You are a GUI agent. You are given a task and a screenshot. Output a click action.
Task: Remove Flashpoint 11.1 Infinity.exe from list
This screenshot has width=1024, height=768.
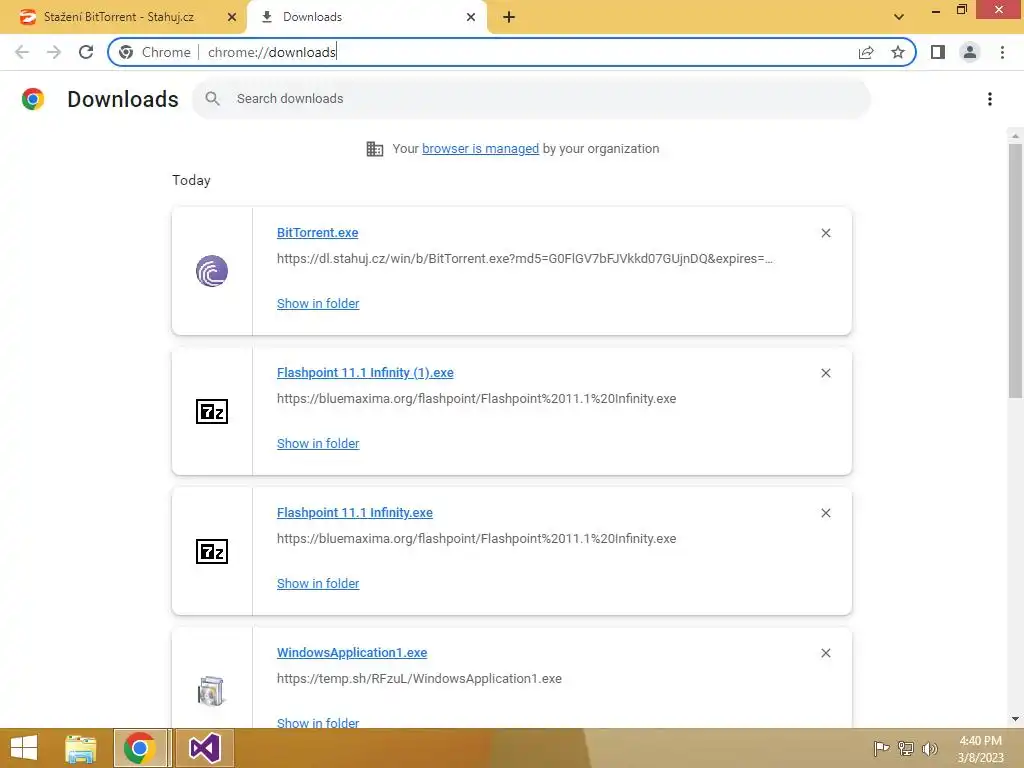tap(826, 513)
